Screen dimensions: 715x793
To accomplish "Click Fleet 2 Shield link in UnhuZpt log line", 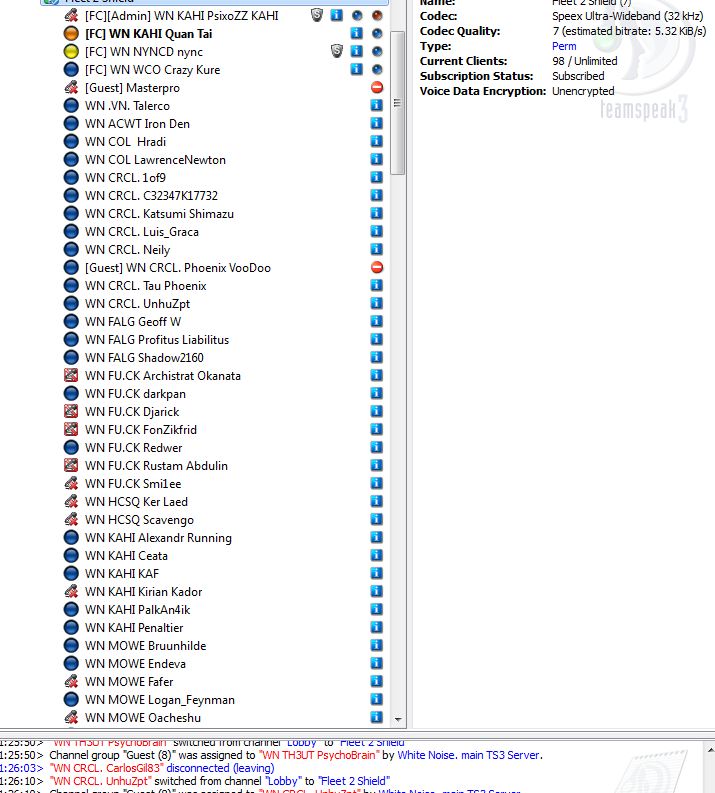I will click(x=354, y=781).
